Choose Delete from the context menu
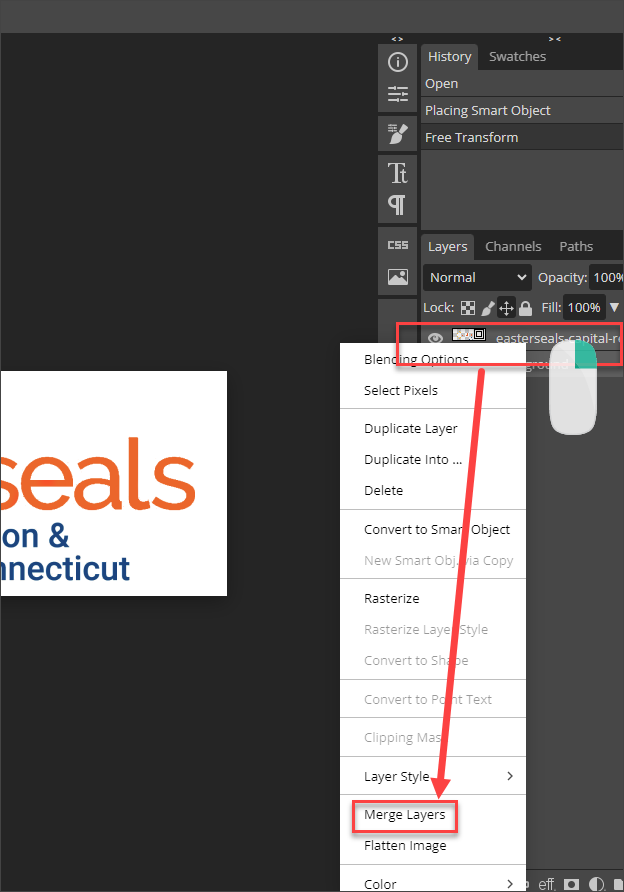624x892 pixels. [383, 490]
